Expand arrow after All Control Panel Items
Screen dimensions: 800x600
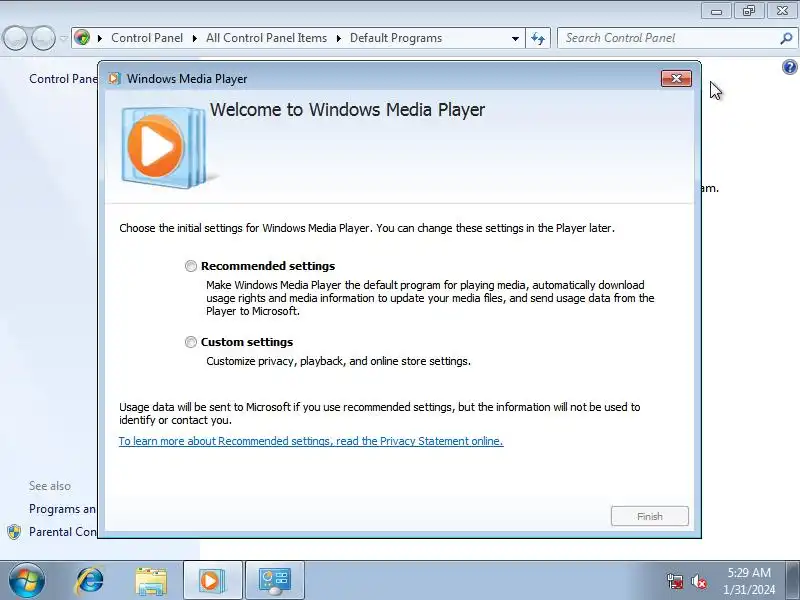pyautogui.click(x=338, y=38)
